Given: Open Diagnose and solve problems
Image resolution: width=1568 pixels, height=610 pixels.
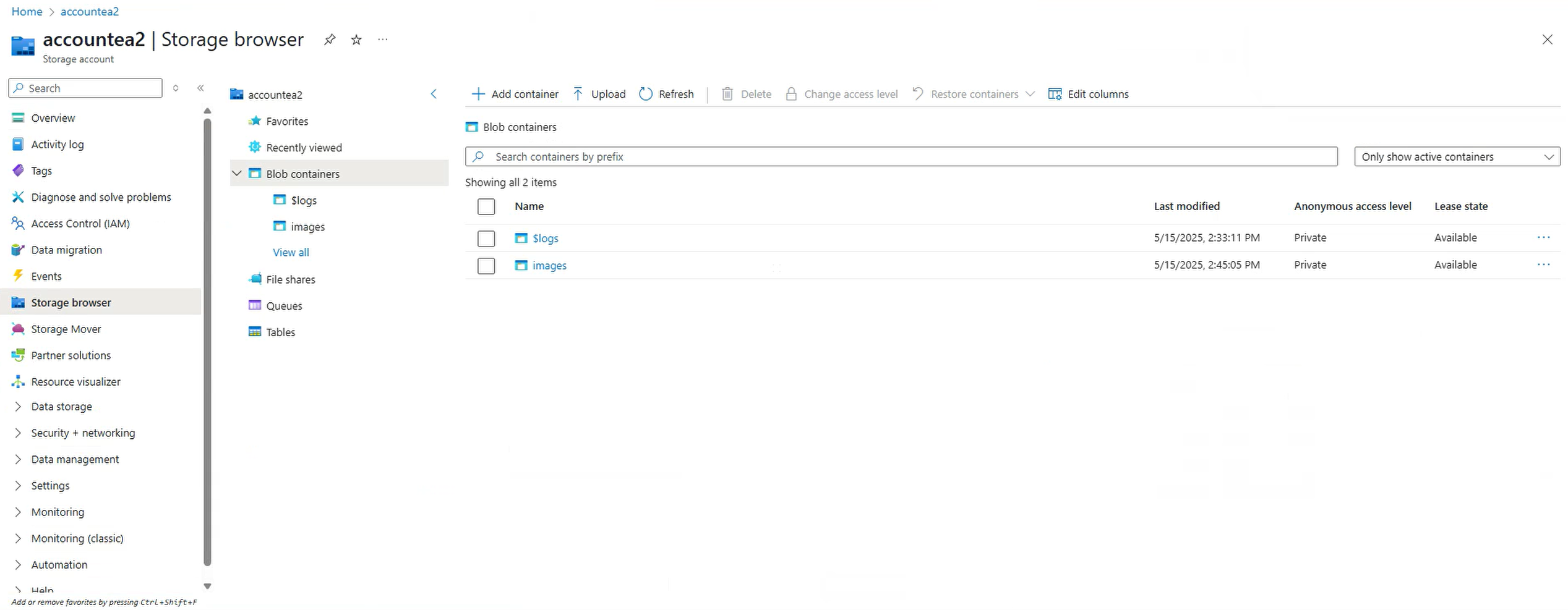Looking at the screenshot, I should (x=101, y=197).
